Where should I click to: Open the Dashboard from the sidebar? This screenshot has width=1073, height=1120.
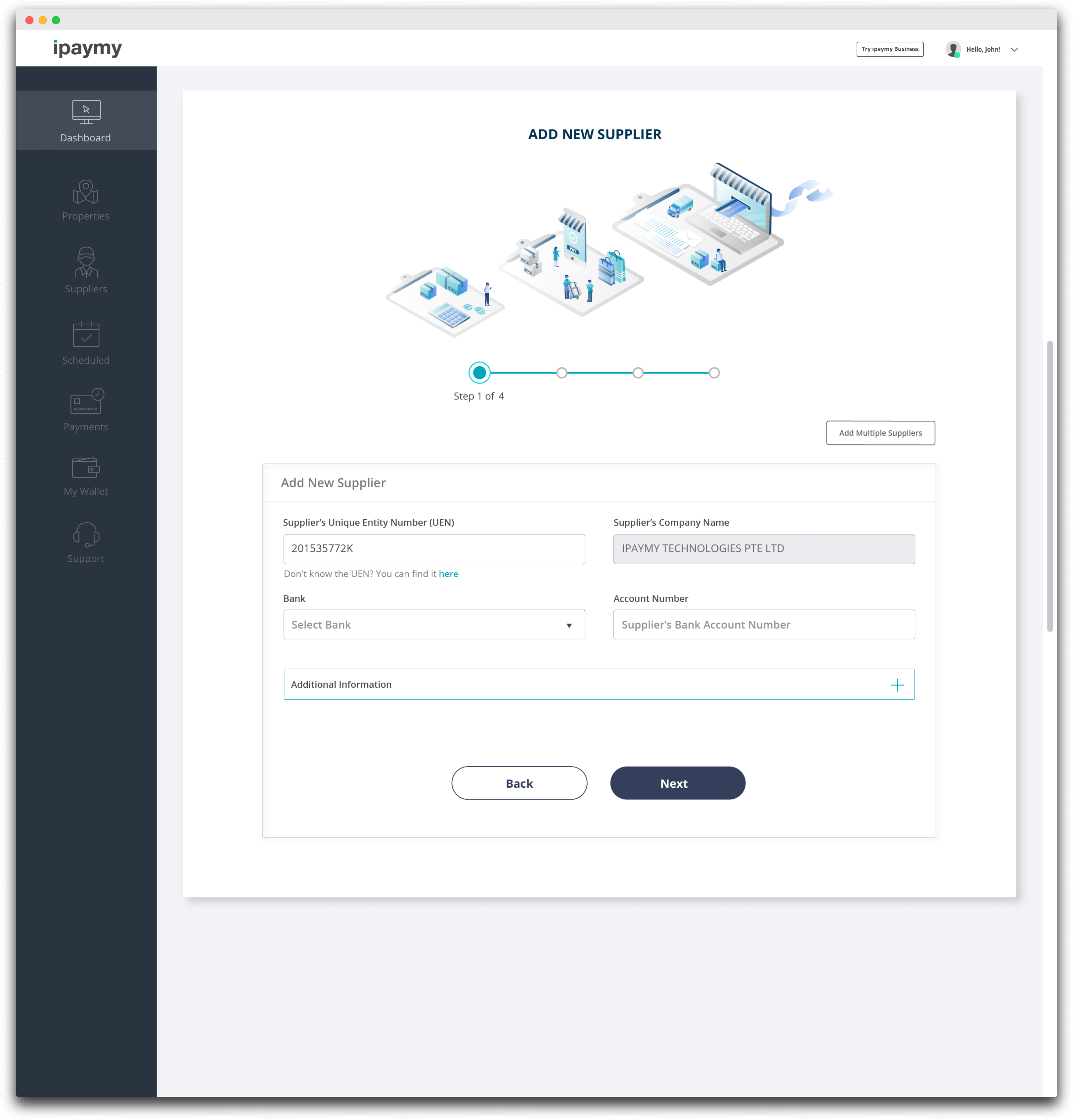(86, 120)
